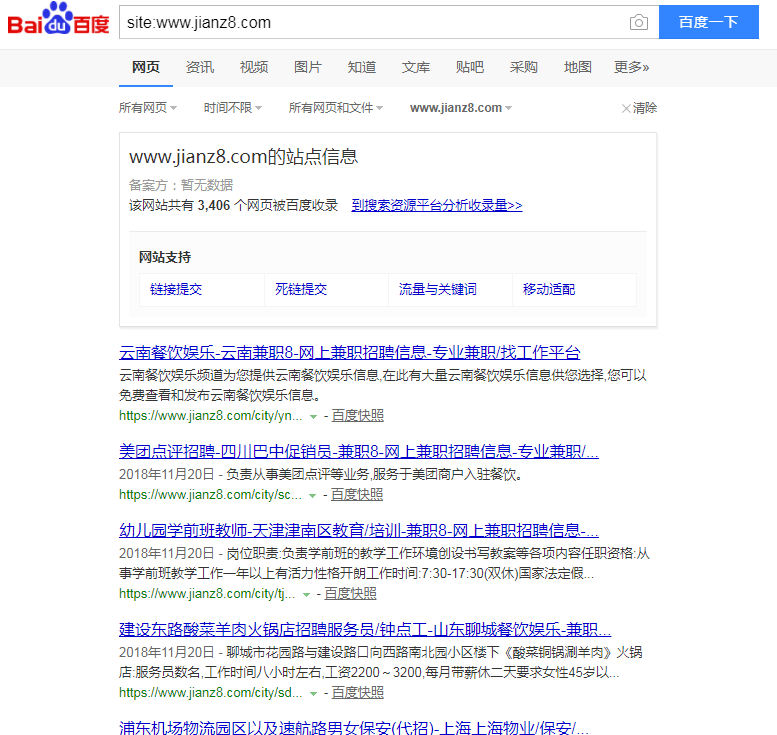Switch to the 资讯 tab
Viewport: 777px width, 735px height.
click(200, 67)
